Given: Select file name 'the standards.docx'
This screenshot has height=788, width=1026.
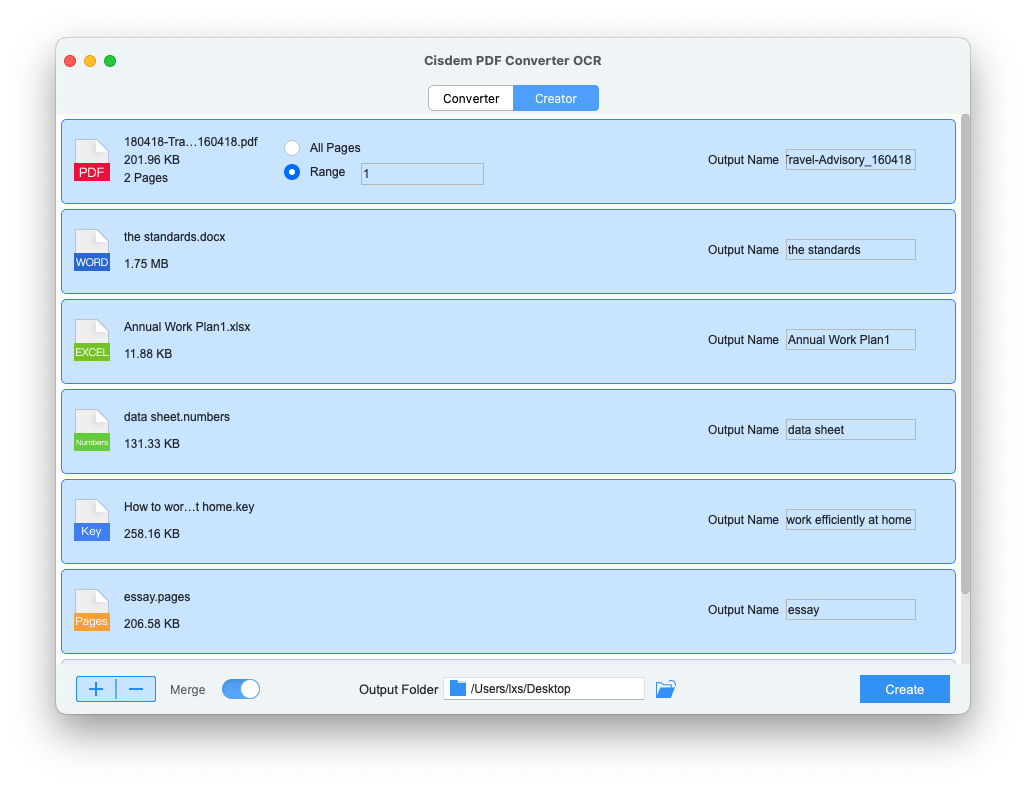Looking at the screenshot, I should tap(174, 237).
